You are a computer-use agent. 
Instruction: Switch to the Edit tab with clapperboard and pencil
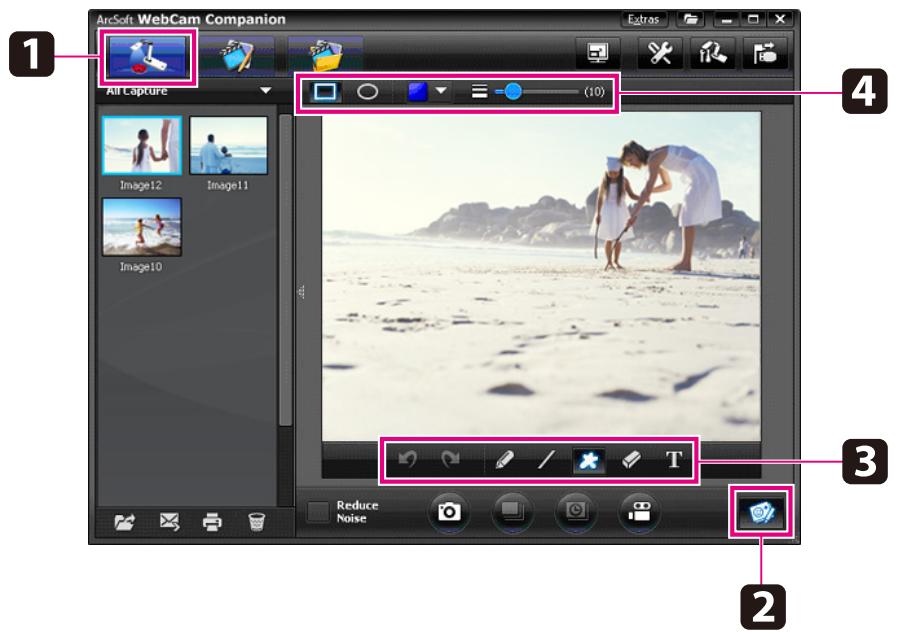[x=236, y=56]
